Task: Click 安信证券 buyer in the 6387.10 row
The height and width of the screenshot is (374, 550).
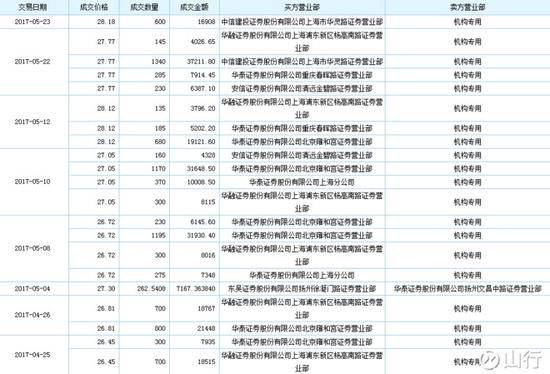Action: coord(302,88)
